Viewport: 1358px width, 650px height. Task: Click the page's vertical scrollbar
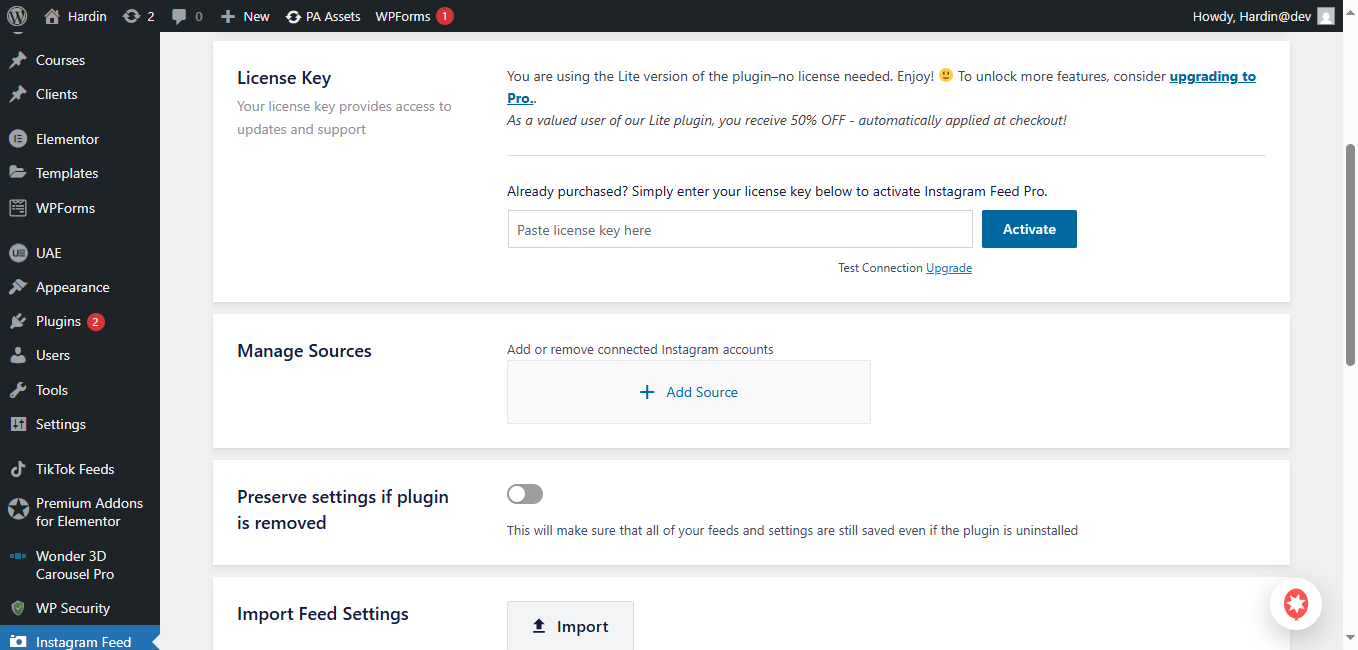click(1350, 254)
